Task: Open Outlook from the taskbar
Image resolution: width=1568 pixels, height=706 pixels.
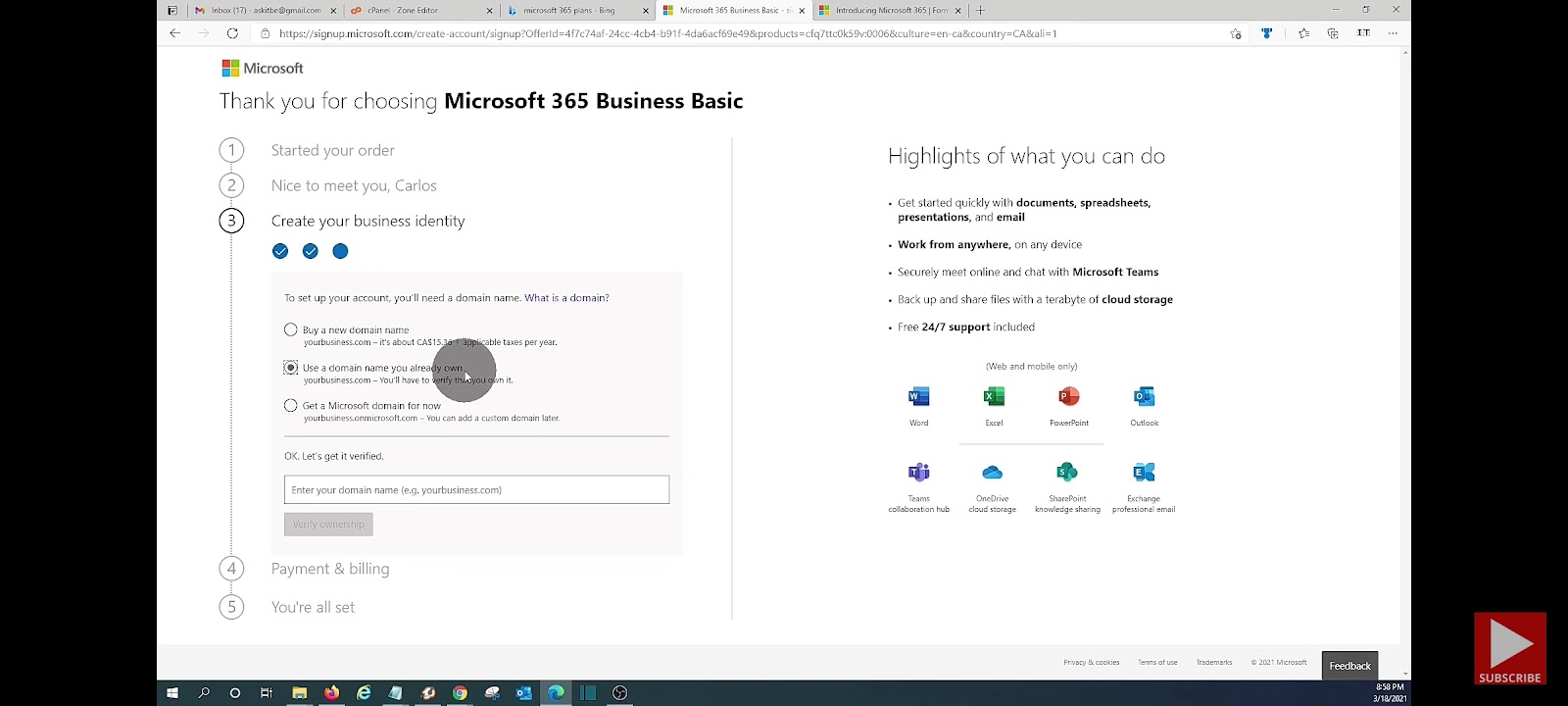Action: tap(523, 693)
